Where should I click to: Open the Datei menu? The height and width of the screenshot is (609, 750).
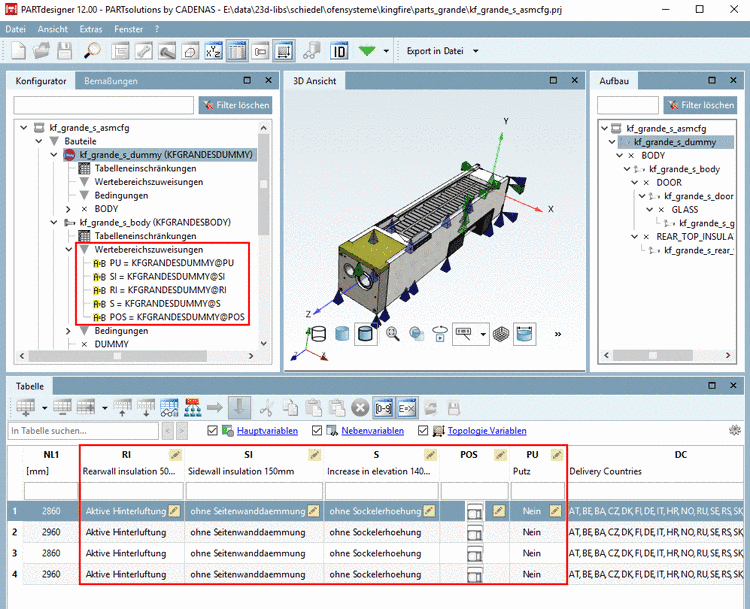[x=15, y=29]
